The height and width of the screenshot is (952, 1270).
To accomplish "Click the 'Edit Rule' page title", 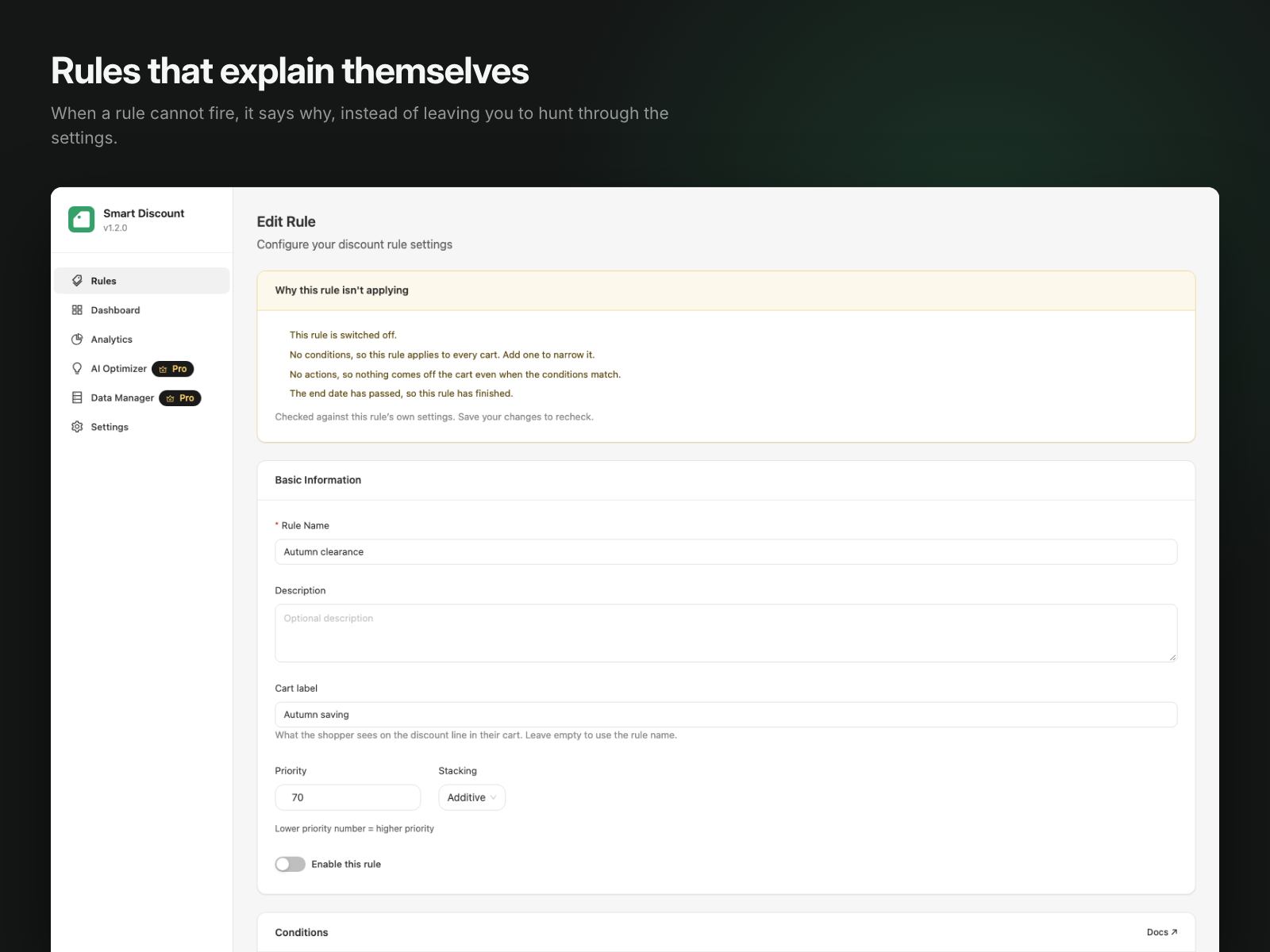I will tap(286, 222).
